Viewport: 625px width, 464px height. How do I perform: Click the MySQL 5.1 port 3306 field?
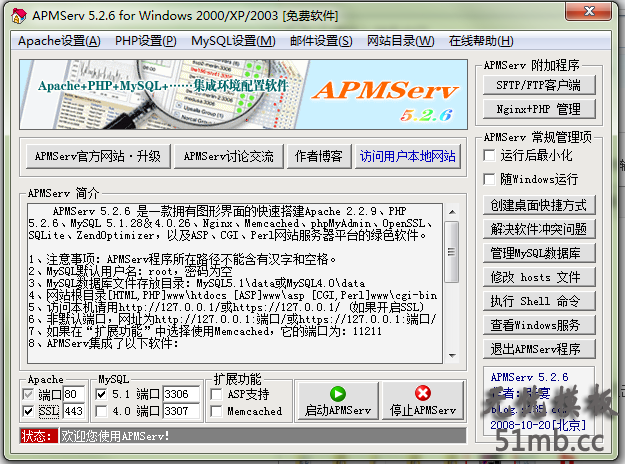(181, 394)
